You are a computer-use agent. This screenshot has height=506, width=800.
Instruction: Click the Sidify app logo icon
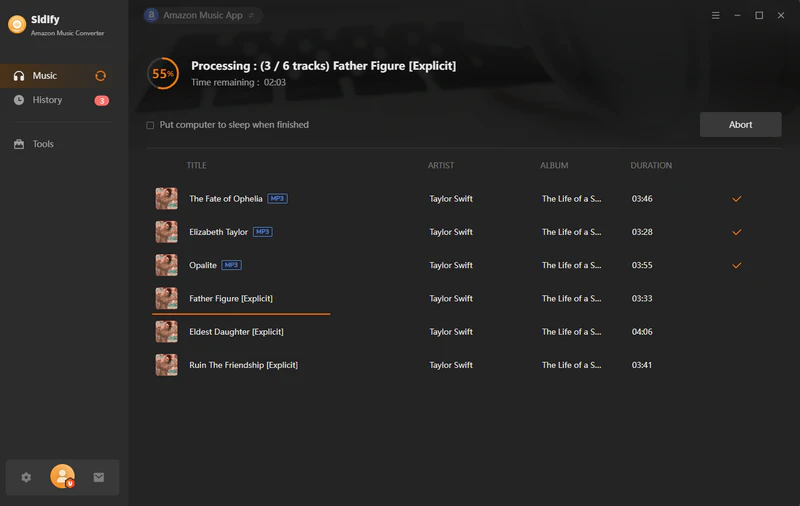pos(17,24)
